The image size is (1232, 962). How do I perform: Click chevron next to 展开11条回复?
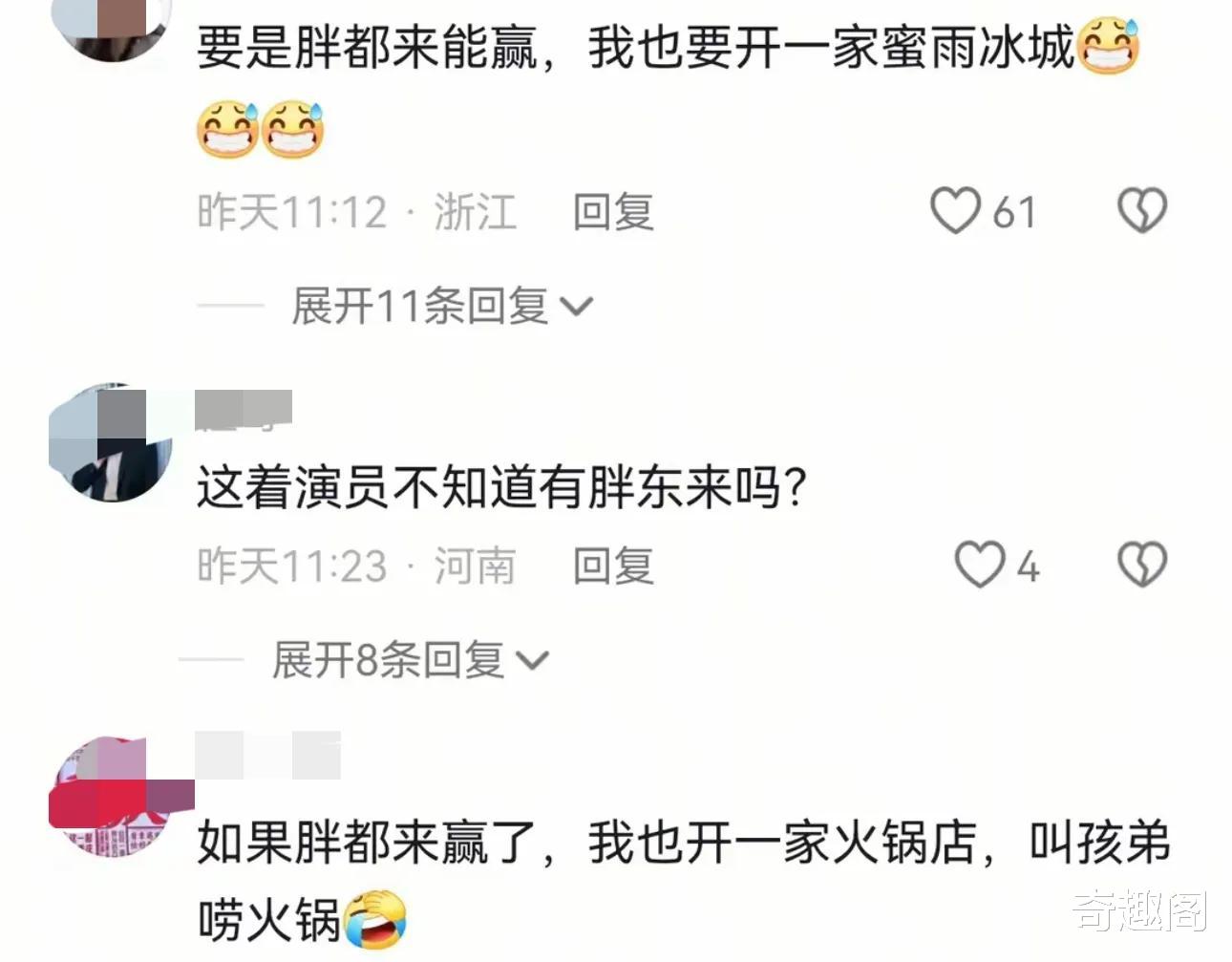[x=576, y=308]
